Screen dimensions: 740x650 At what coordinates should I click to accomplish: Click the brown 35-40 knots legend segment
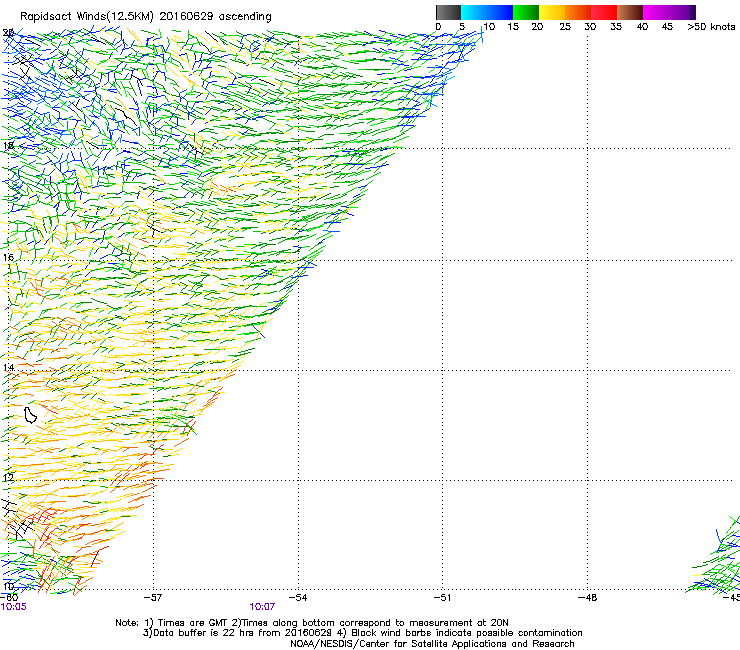tap(630, 12)
